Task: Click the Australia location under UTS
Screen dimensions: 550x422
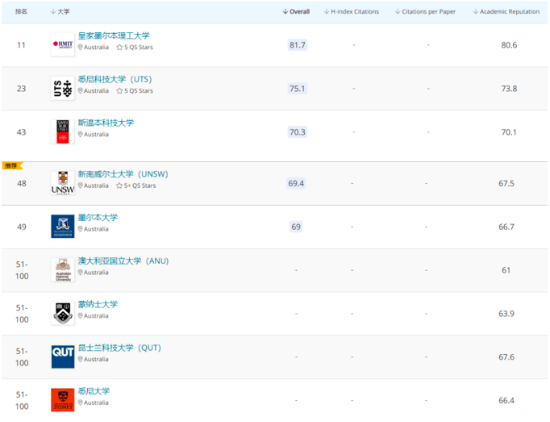Action: click(93, 91)
